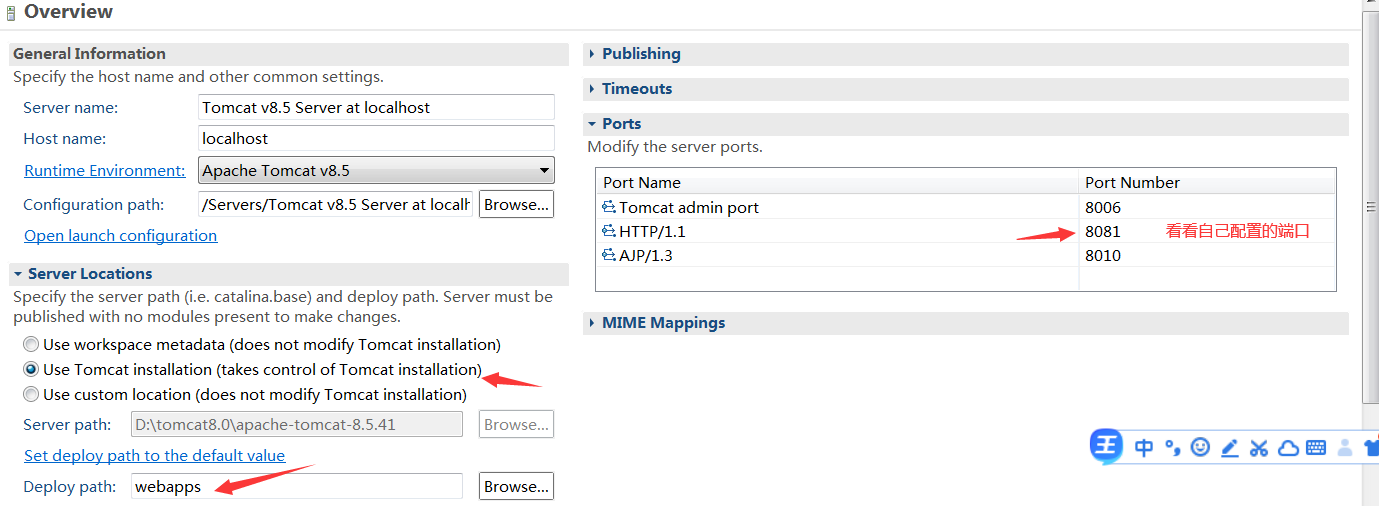This screenshot has height=506, width=1379.
Task: Browse for the Deploy path
Action: 516,487
